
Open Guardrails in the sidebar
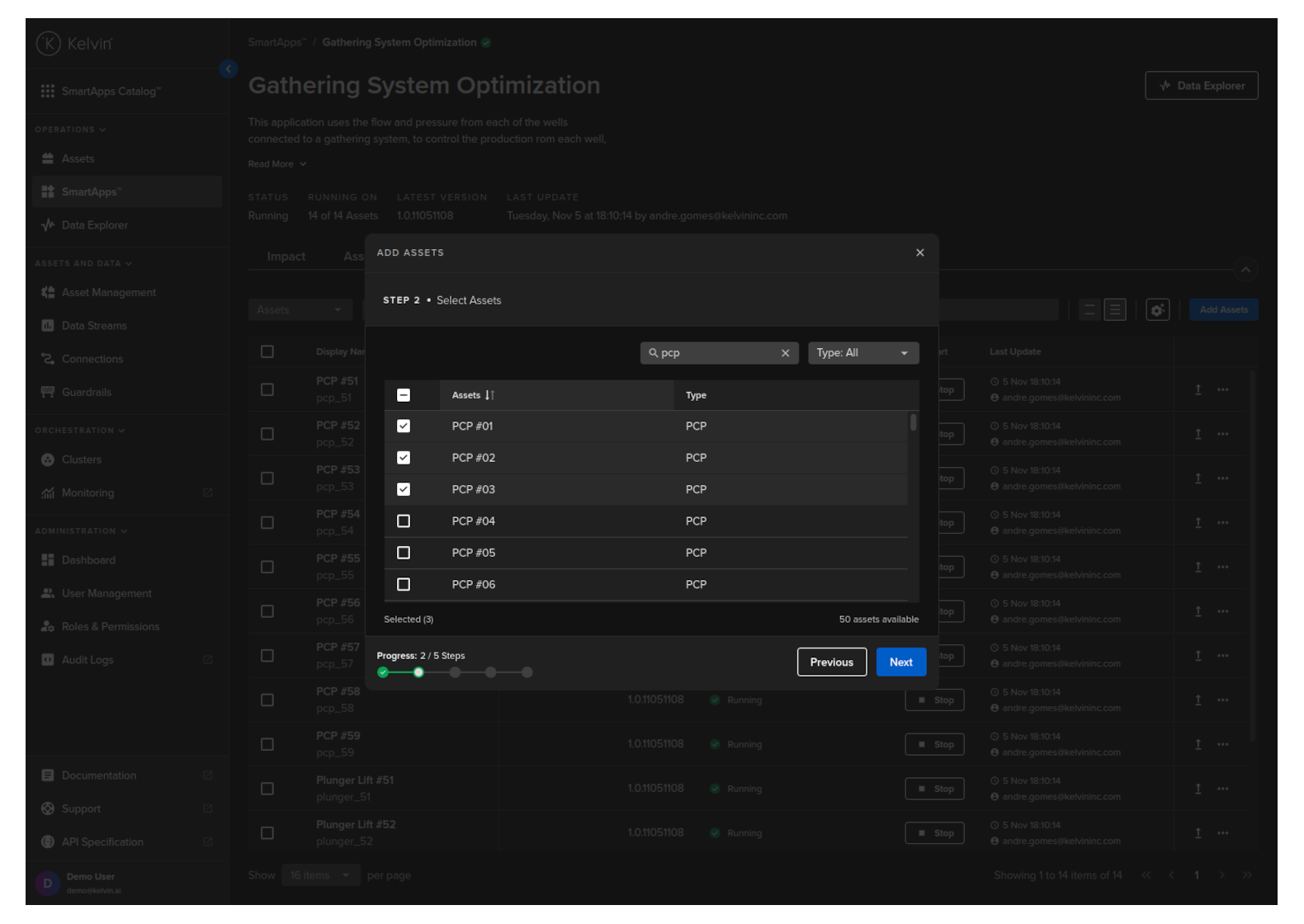coord(86,393)
